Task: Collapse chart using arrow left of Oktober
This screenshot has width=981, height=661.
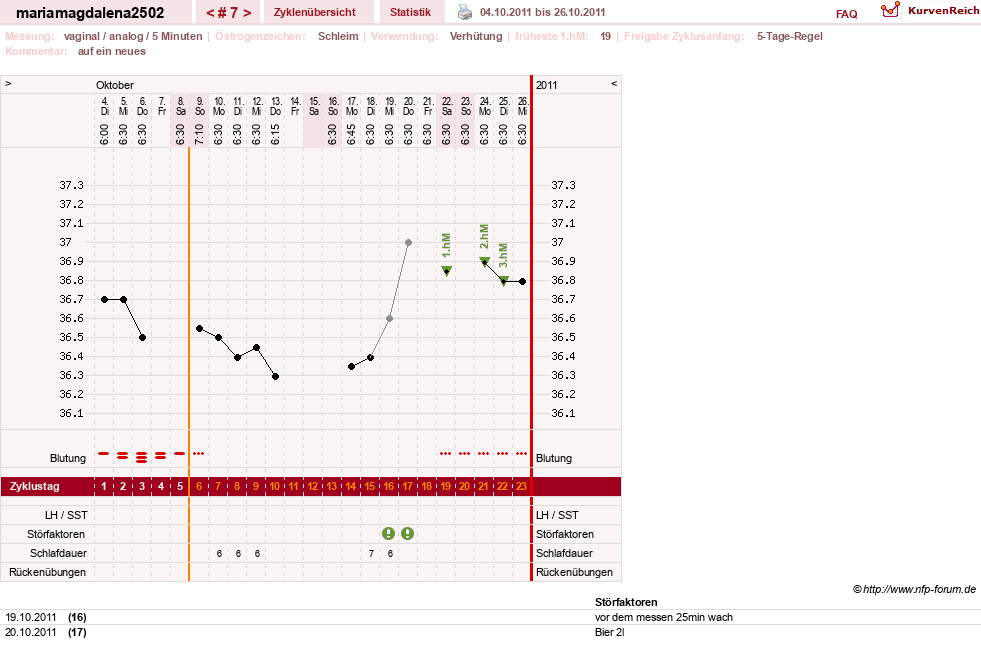Action: click(x=8, y=83)
